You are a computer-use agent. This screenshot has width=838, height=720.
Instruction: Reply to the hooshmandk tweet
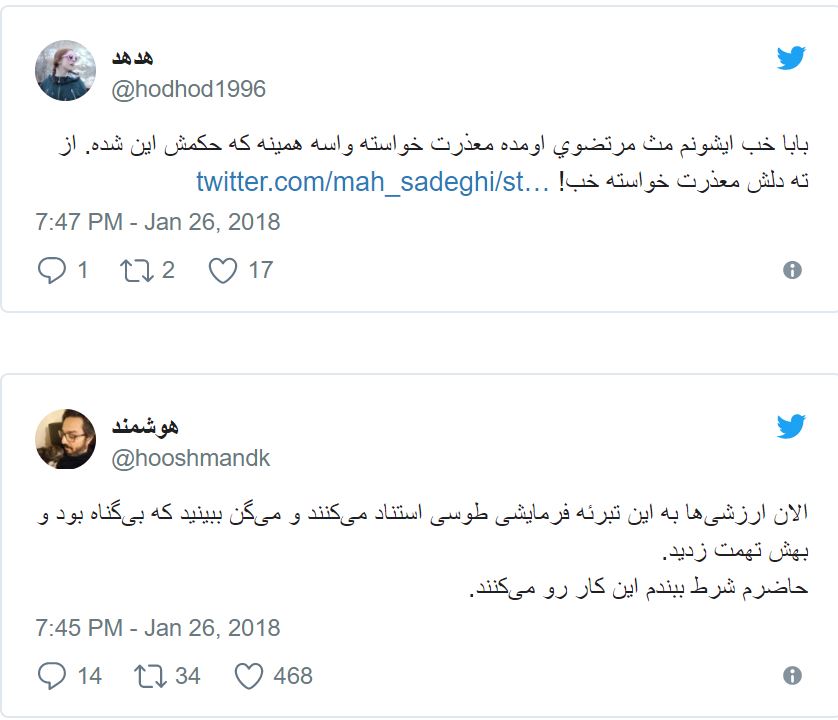51,676
